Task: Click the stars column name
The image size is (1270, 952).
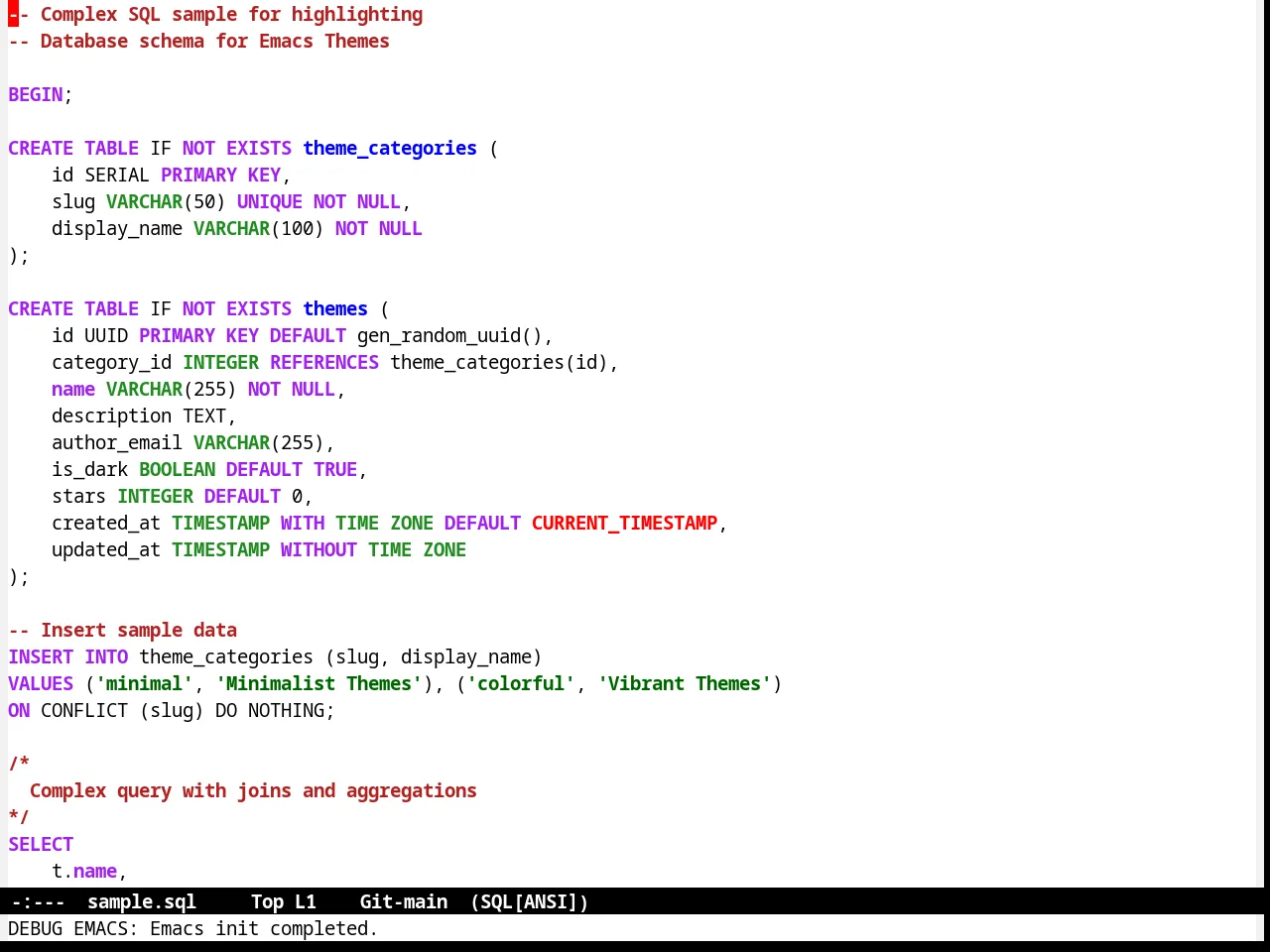Action: (x=79, y=496)
